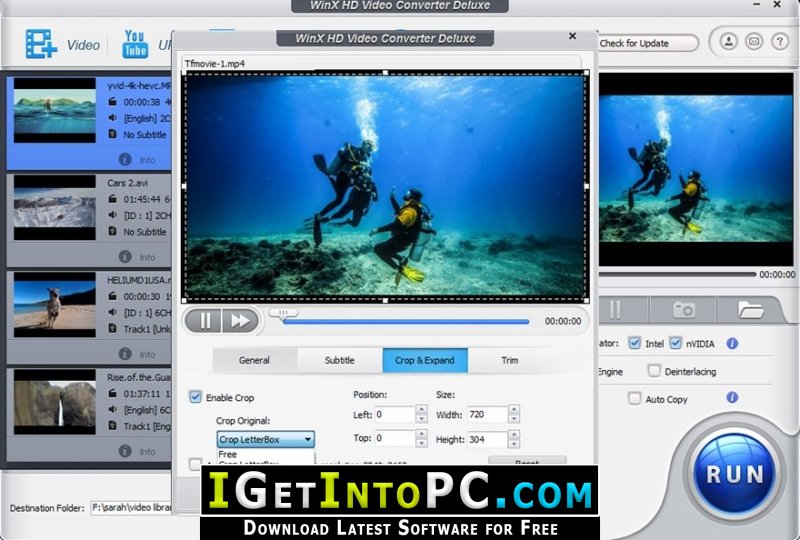Click the add Video icon
The height and width of the screenshot is (540, 800).
coord(42,44)
